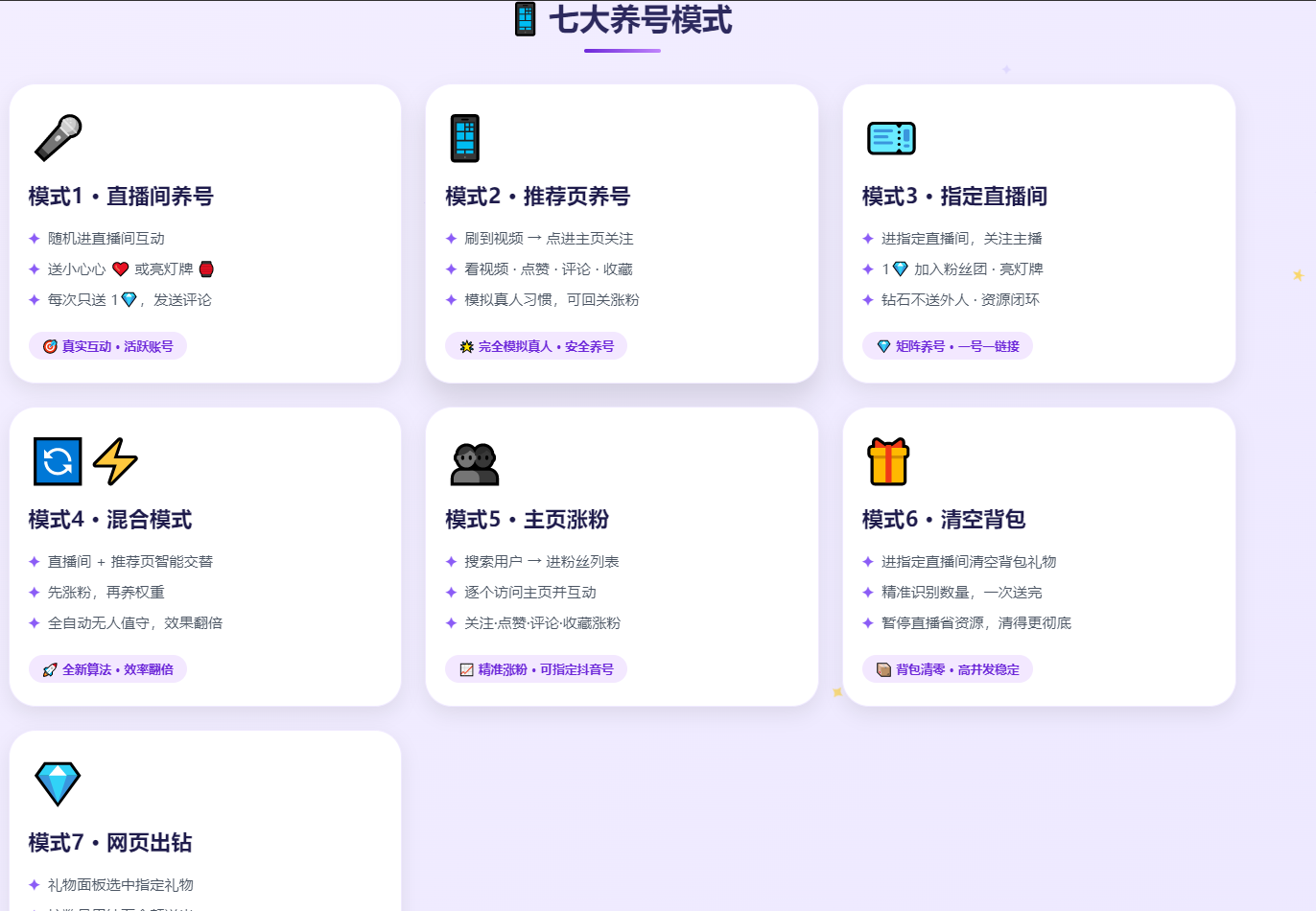Click the 模式5 • 主页涨粉 title
The image size is (1316, 911).
(x=528, y=520)
